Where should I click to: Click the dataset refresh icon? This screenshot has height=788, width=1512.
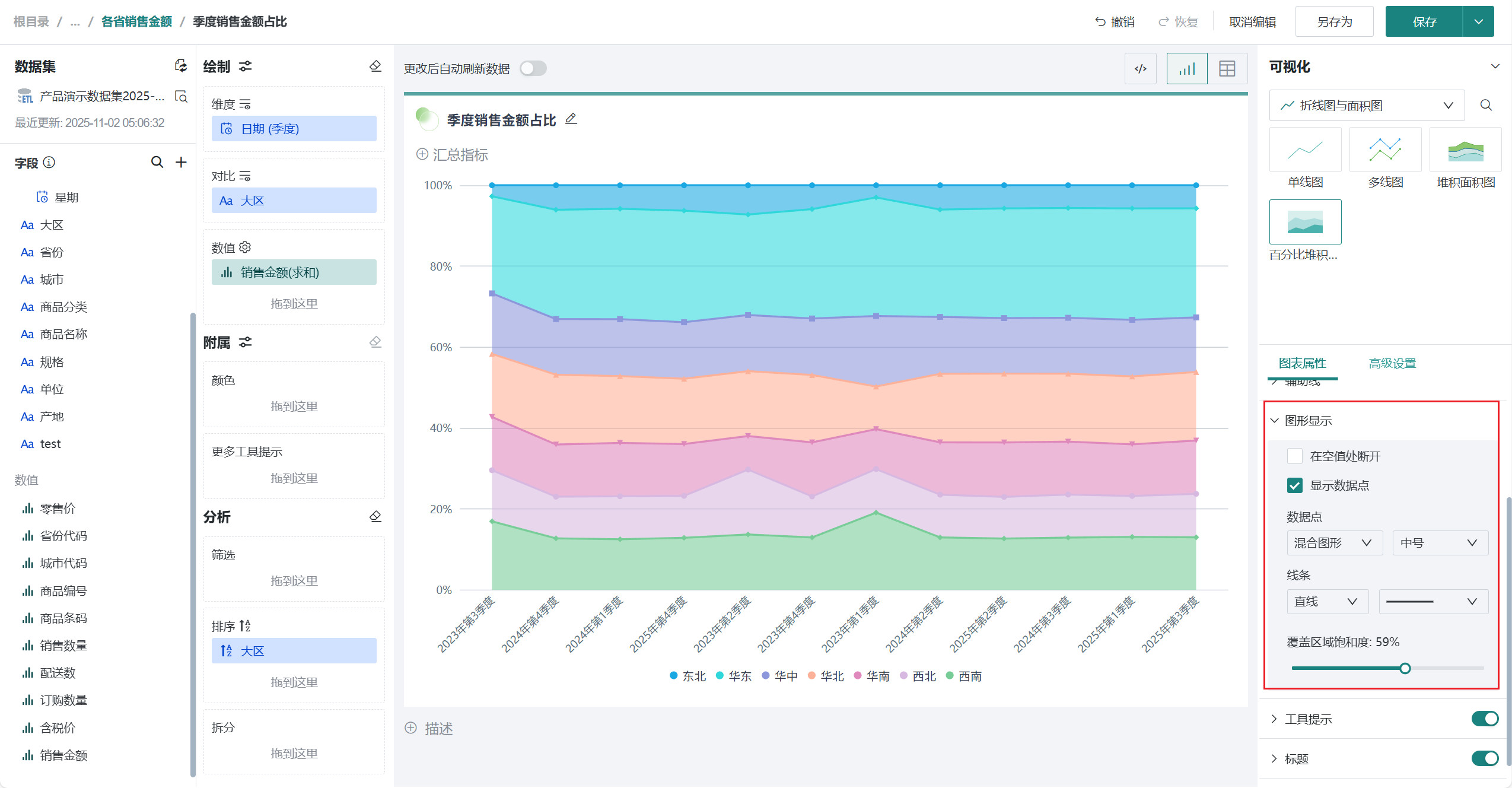[x=181, y=66]
